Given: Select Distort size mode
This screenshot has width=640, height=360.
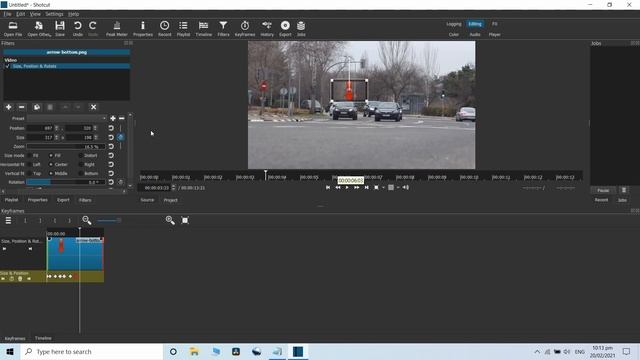Looking at the screenshot, I should [x=88, y=156].
